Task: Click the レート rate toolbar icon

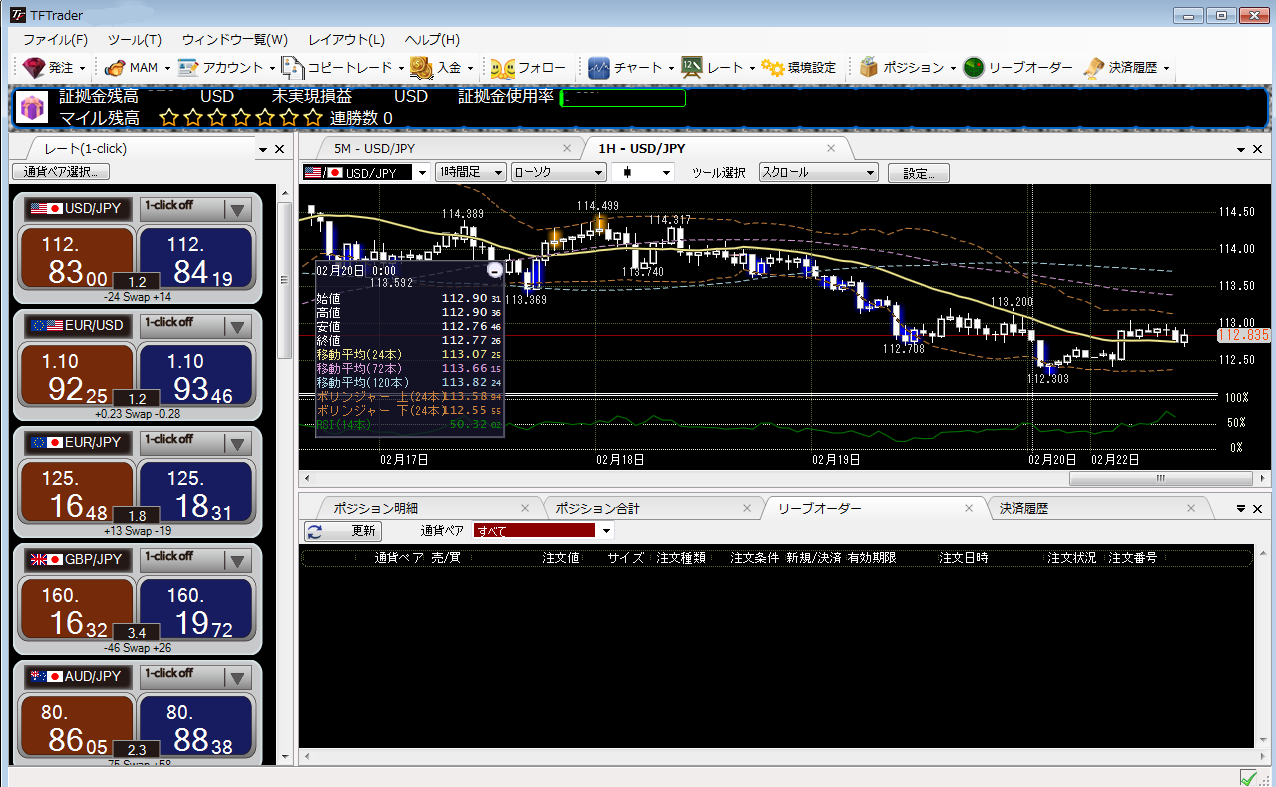Action: click(x=692, y=68)
